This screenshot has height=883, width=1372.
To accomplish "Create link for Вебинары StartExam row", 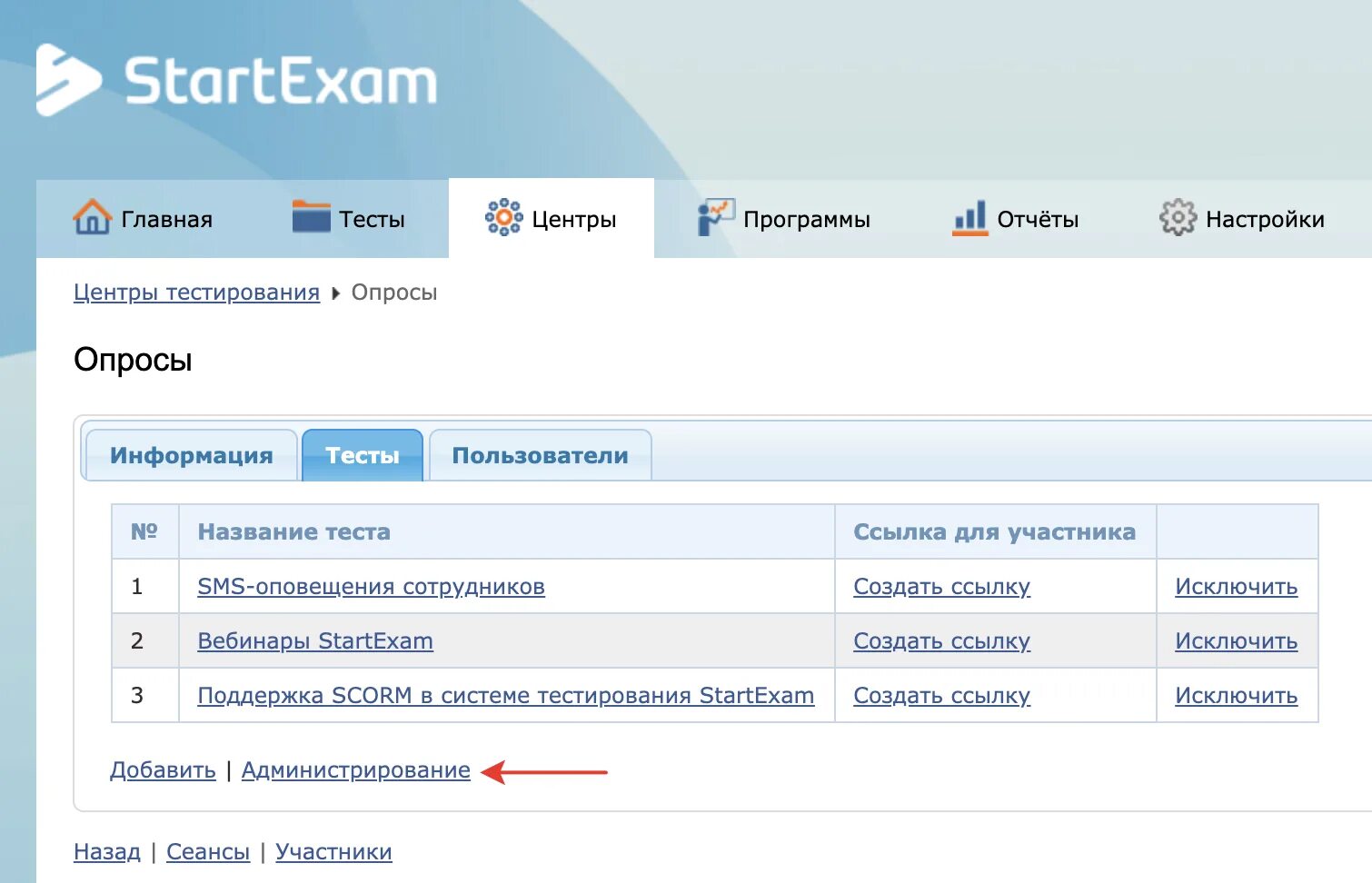I will 941,641.
